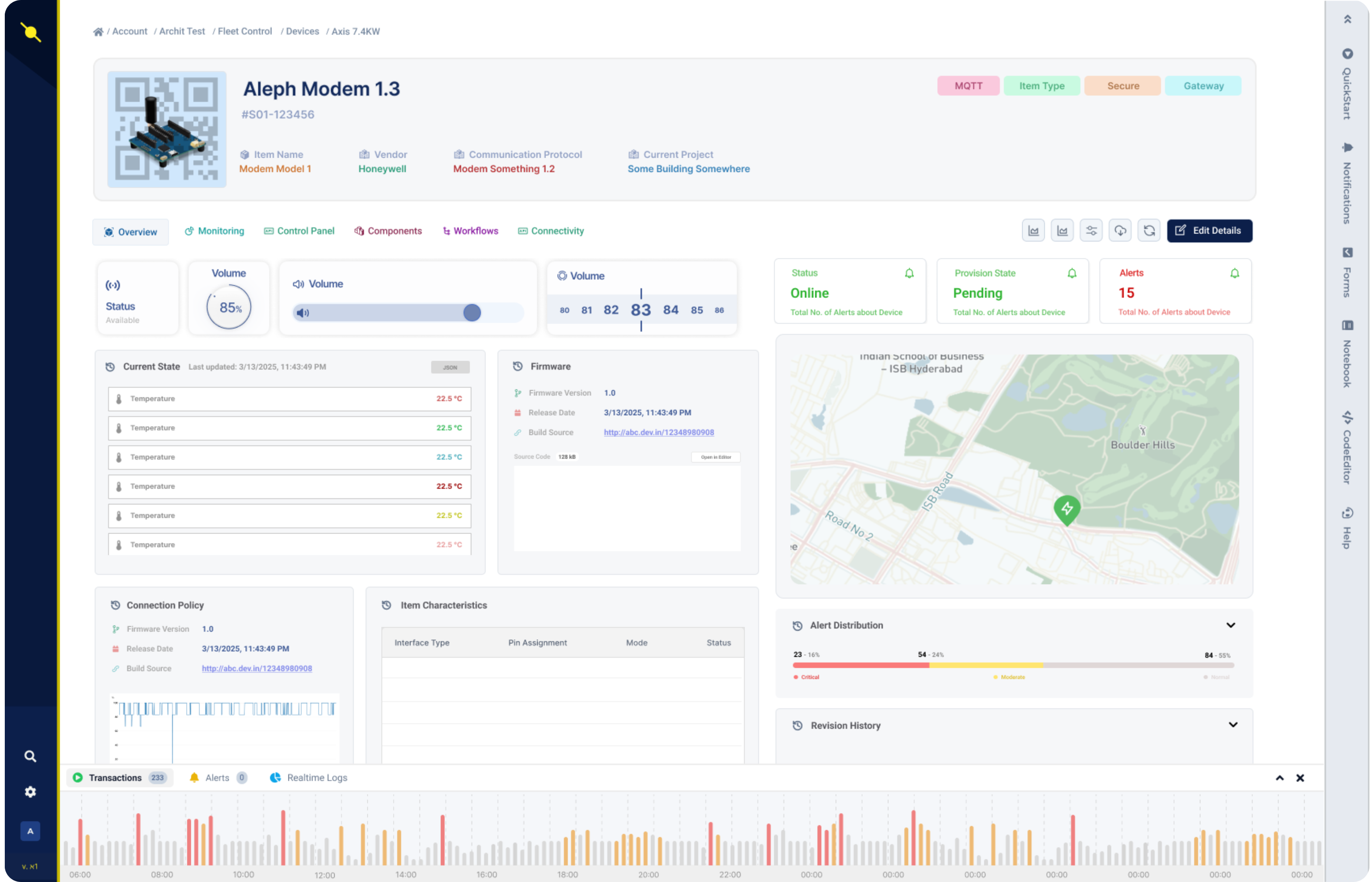Image resolution: width=1372 pixels, height=882 pixels.
Task: Toggle the Alerts card bell notification
Action: pos(1234,273)
